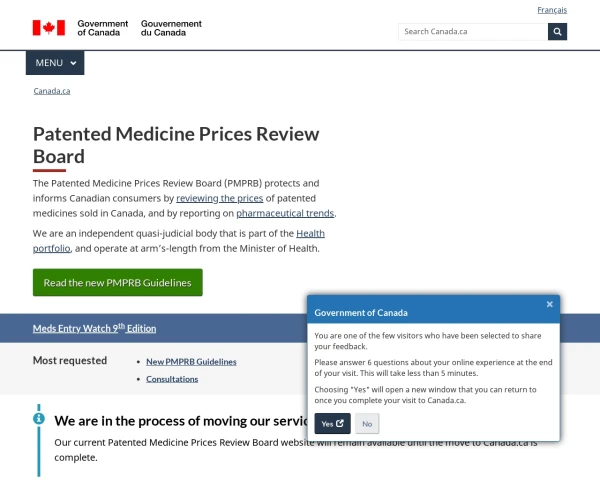The height and width of the screenshot is (480, 600).
Task: Click the search magnifier icon button
Action: point(557,31)
